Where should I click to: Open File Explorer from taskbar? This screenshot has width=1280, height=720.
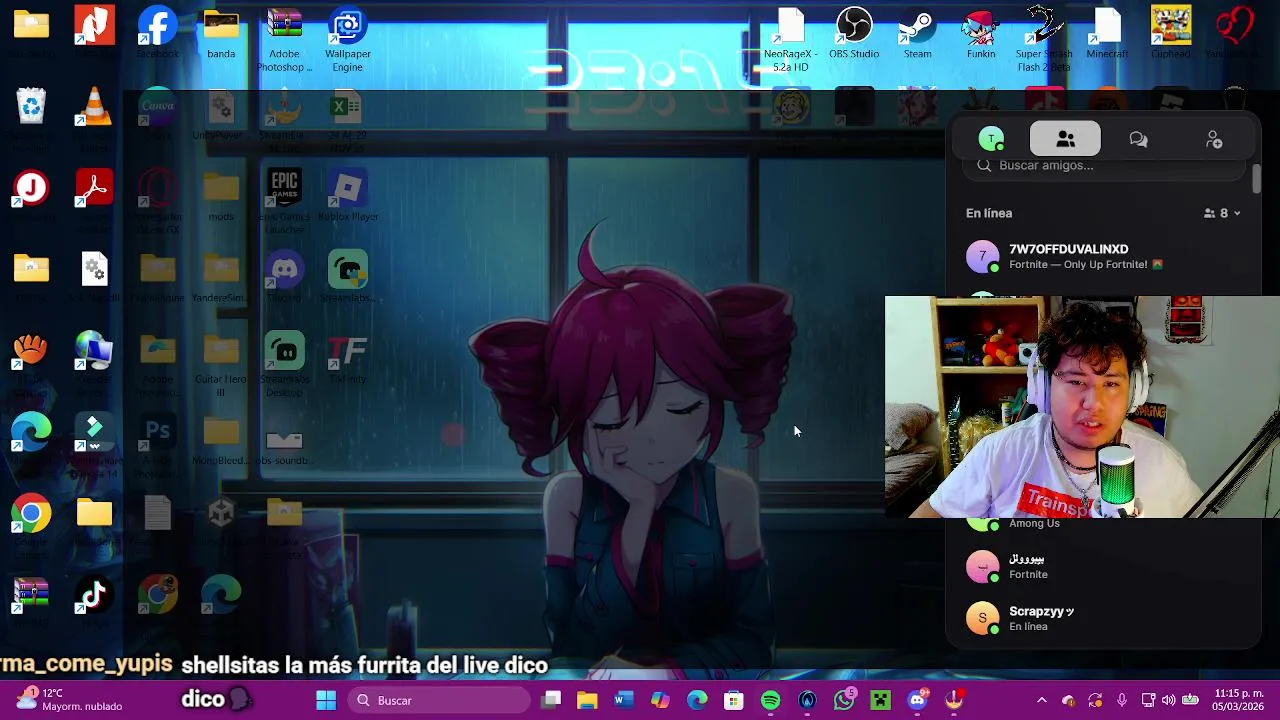[x=587, y=700]
